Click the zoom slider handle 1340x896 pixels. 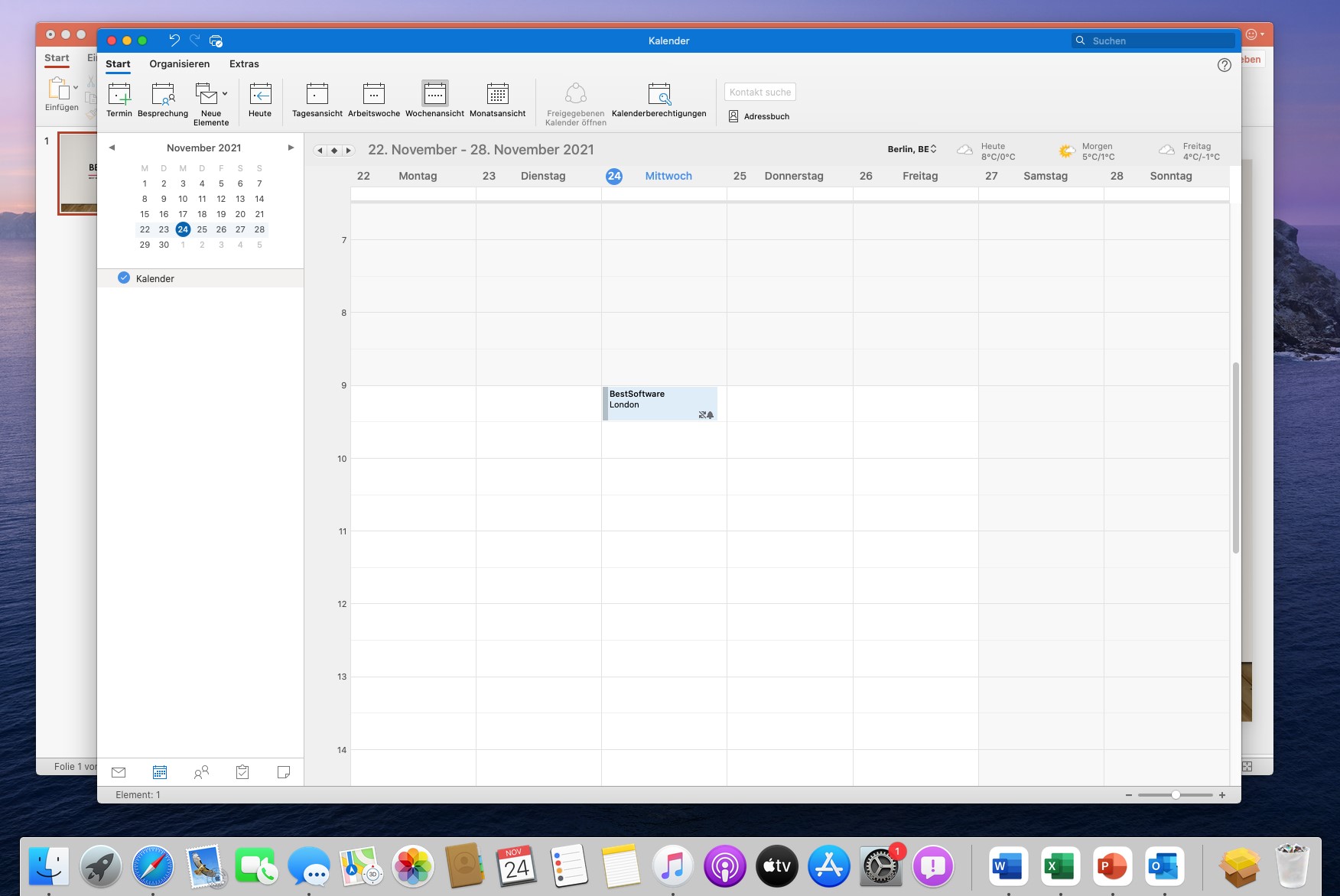click(x=1176, y=795)
